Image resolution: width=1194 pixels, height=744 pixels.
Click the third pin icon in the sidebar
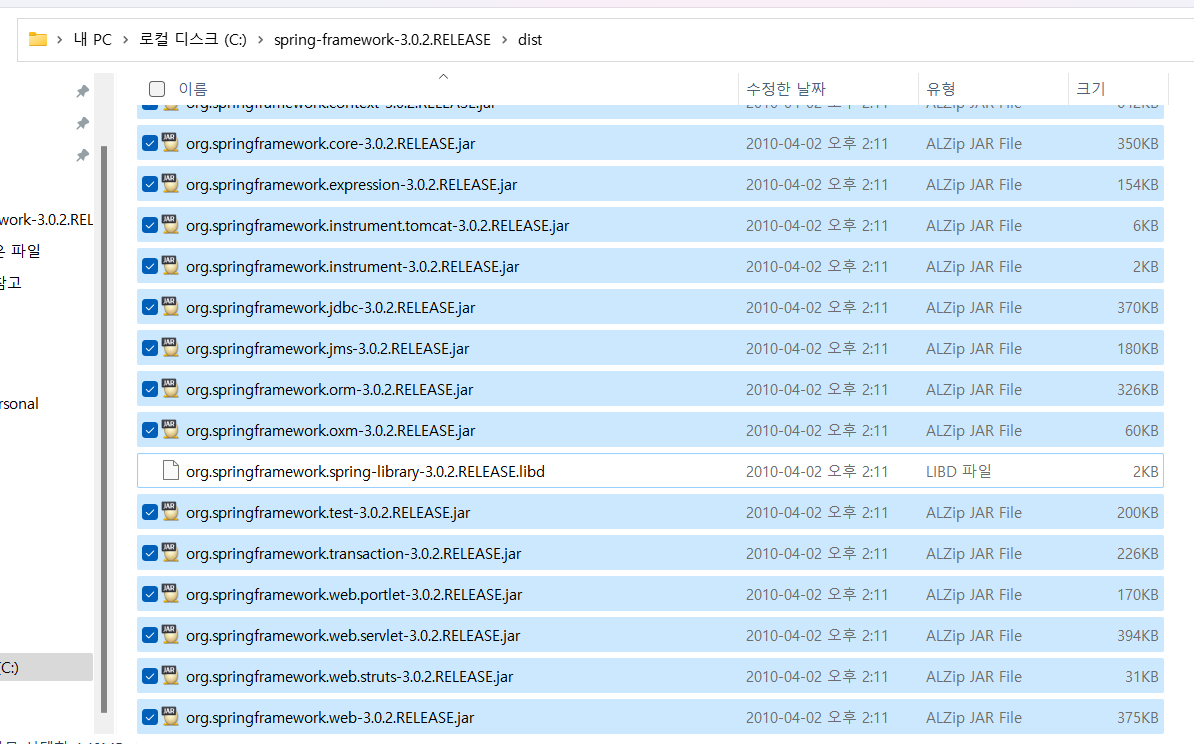(82, 155)
